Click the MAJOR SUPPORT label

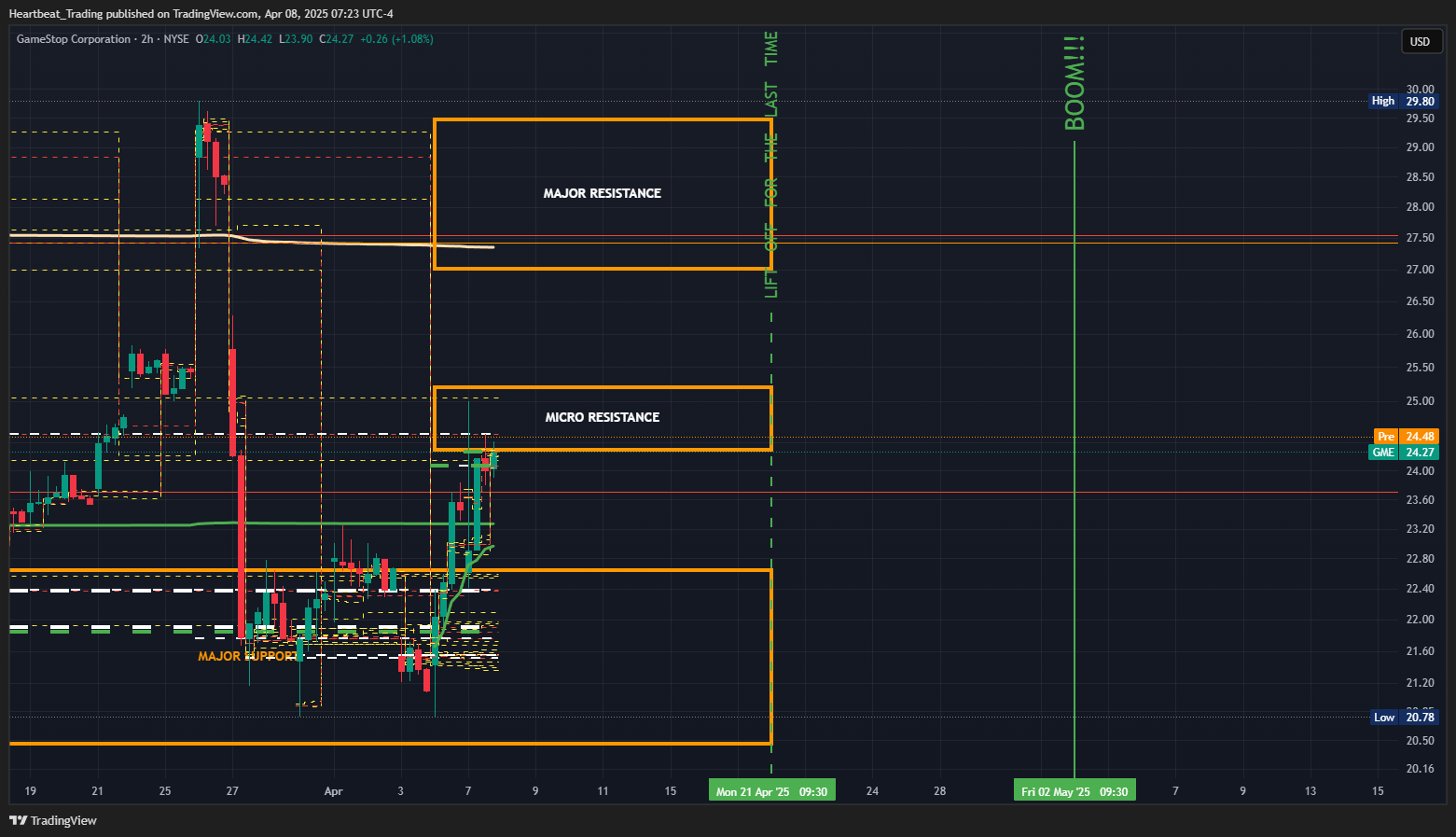(248, 656)
